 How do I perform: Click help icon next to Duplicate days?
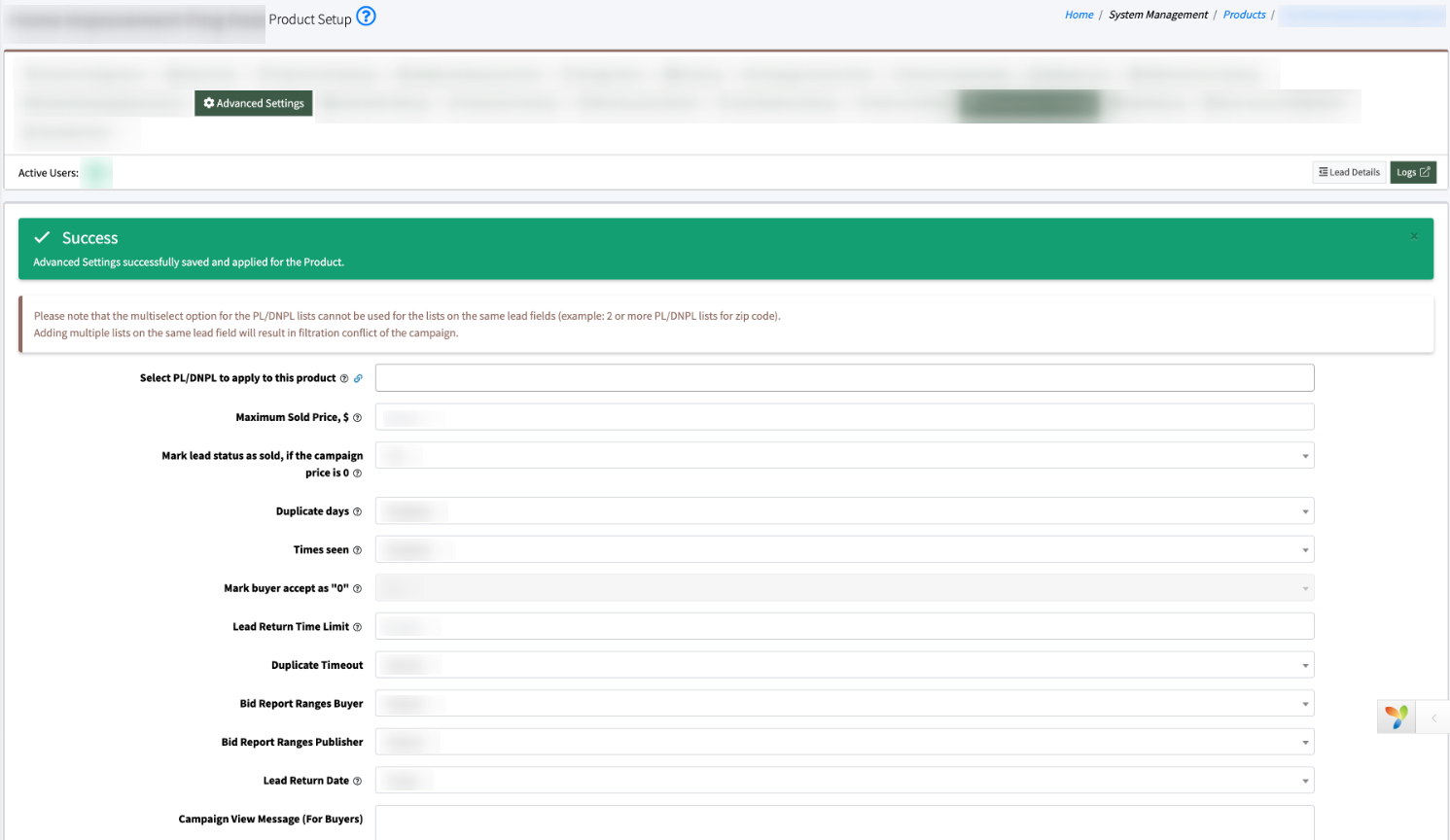coord(357,512)
